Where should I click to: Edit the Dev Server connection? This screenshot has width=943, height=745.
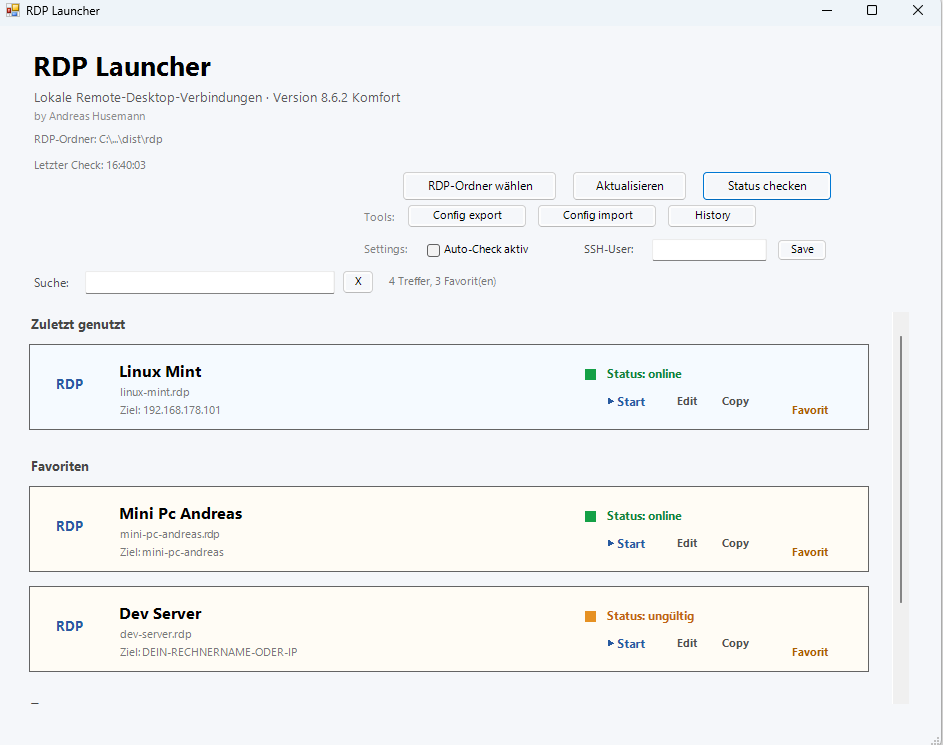point(686,643)
